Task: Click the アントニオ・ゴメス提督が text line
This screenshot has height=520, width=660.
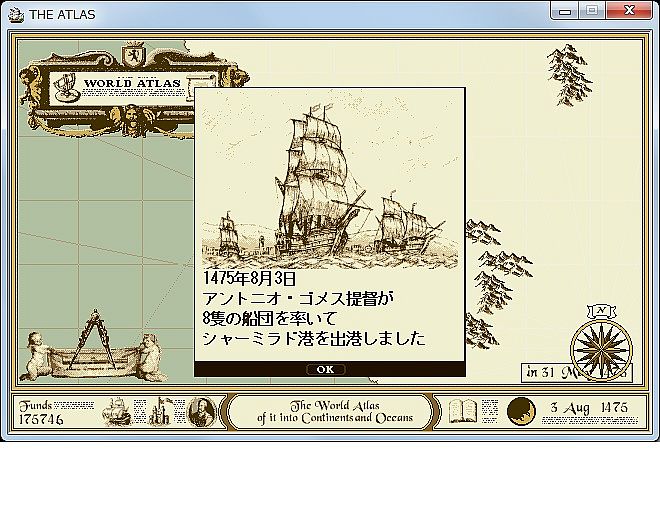Action: click(x=298, y=299)
